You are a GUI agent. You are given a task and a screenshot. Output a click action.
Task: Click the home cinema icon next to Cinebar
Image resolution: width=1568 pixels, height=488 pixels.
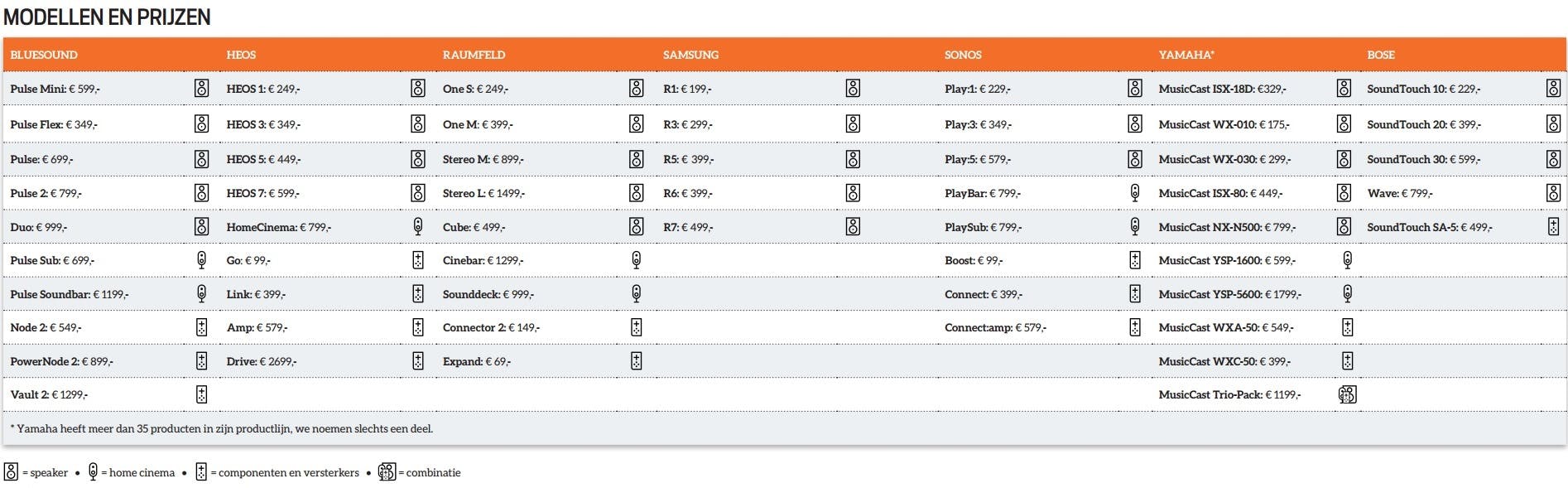pos(636,260)
